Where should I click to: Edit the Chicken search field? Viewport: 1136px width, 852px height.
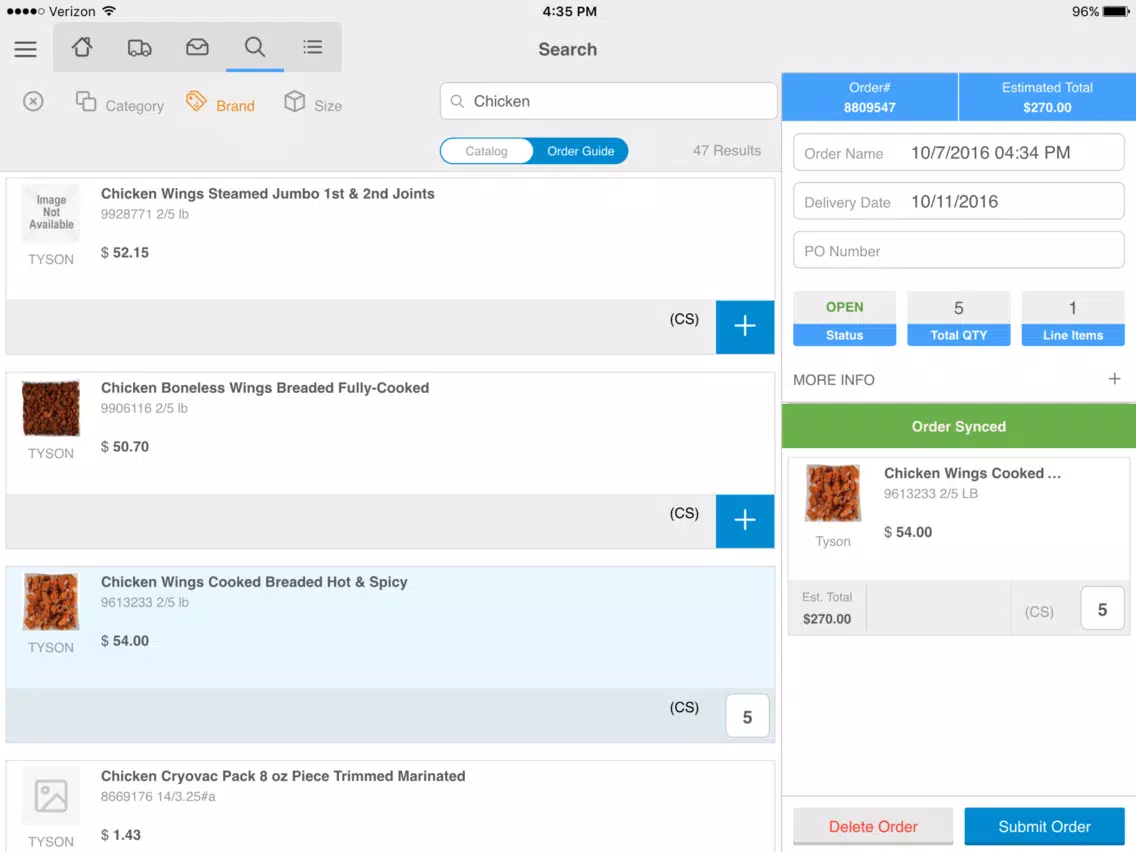[609, 101]
